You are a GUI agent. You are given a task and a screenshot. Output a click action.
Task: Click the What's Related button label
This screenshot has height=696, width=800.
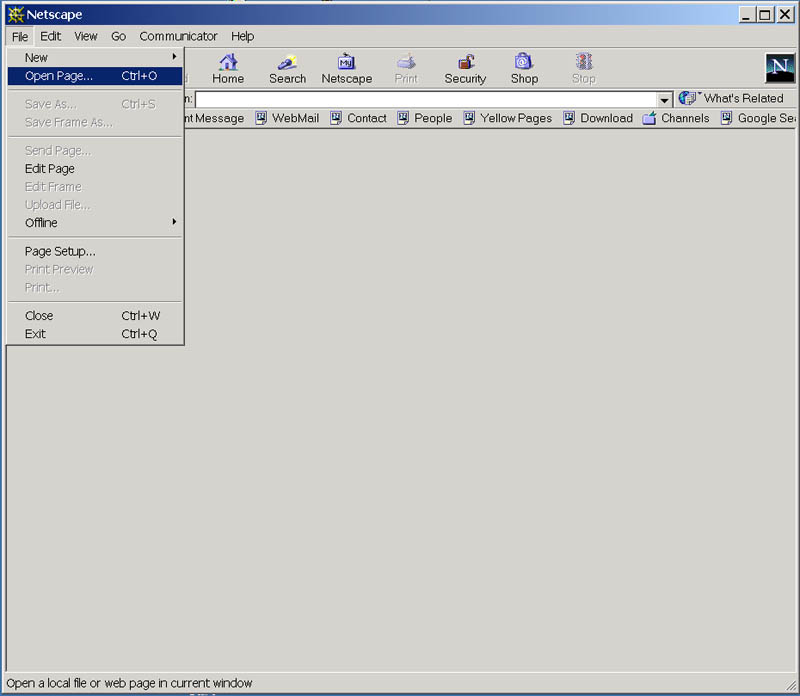743,98
